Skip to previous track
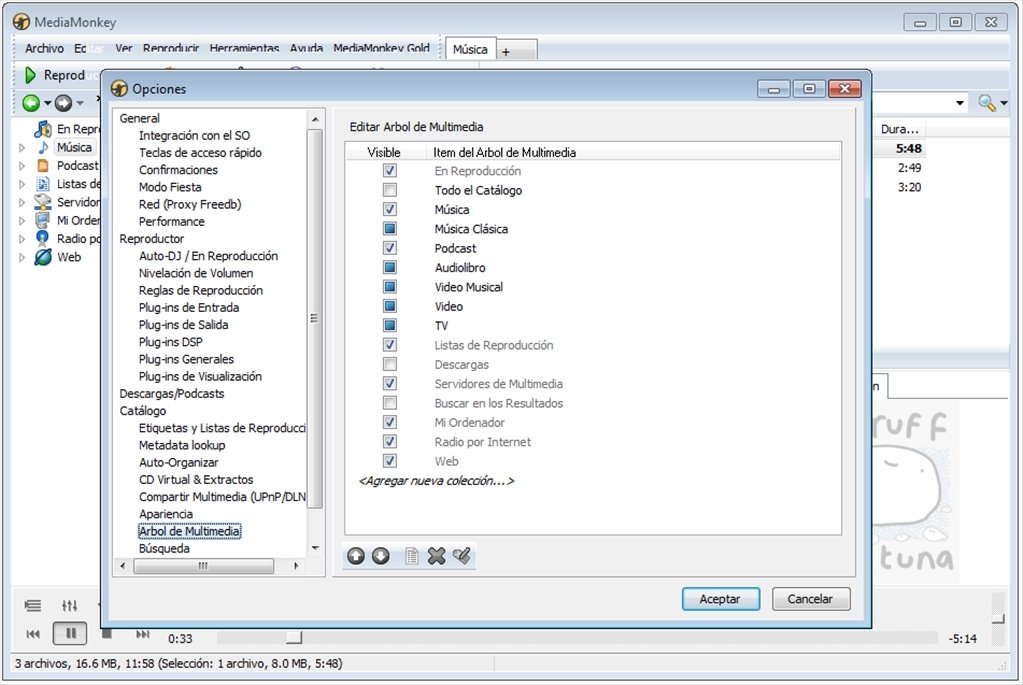Viewport: 1023px width, 685px height. click(33, 633)
